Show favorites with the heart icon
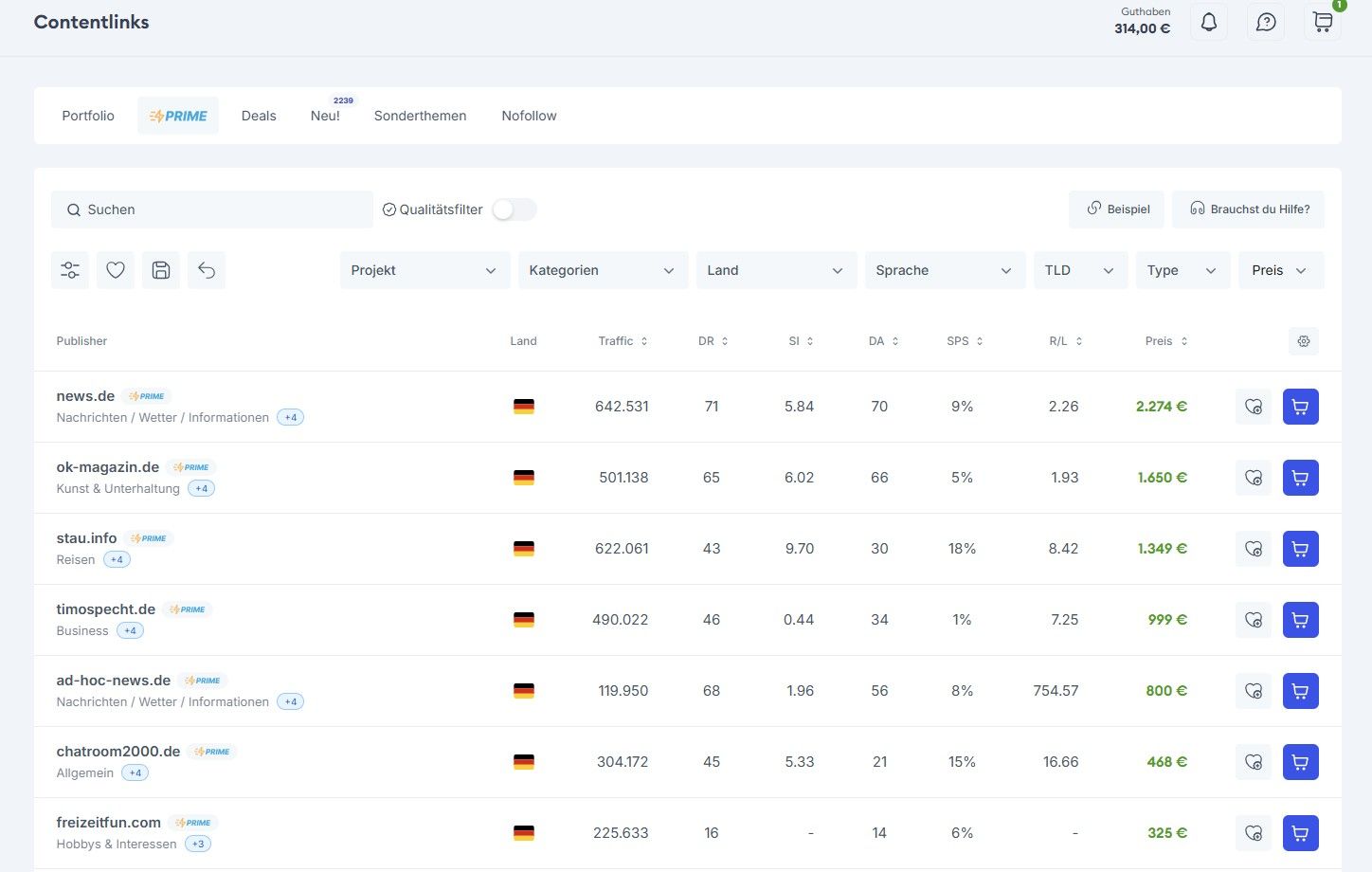 [116, 270]
